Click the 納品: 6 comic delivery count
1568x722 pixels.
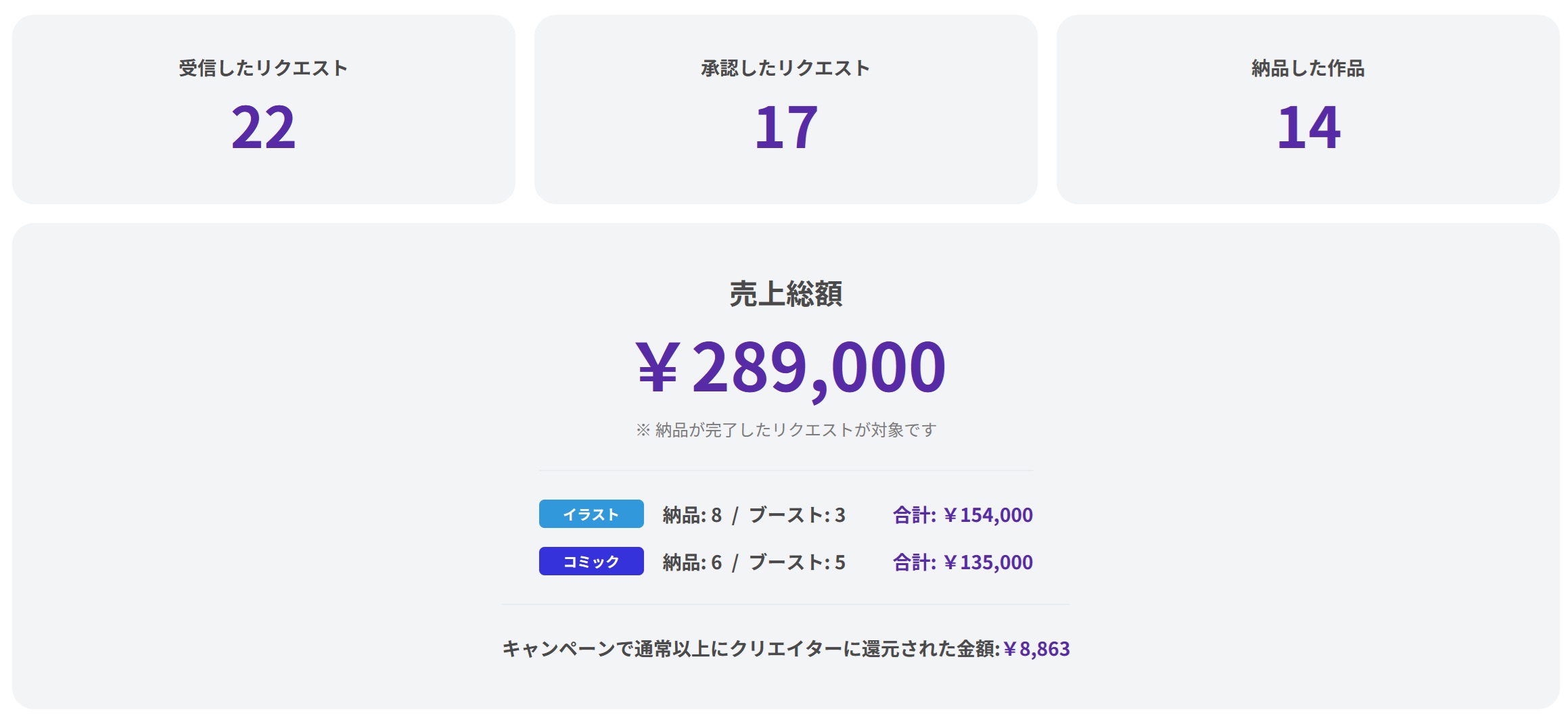pyautogui.click(x=692, y=562)
